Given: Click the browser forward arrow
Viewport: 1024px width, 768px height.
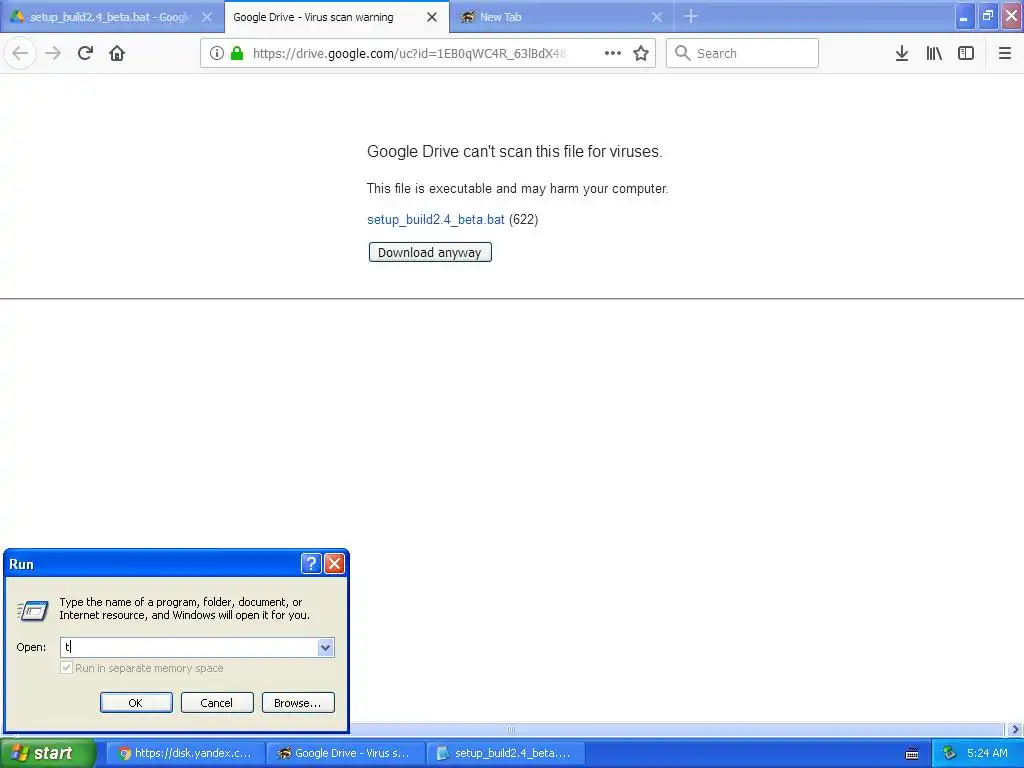Looking at the screenshot, I should (x=53, y=54).
